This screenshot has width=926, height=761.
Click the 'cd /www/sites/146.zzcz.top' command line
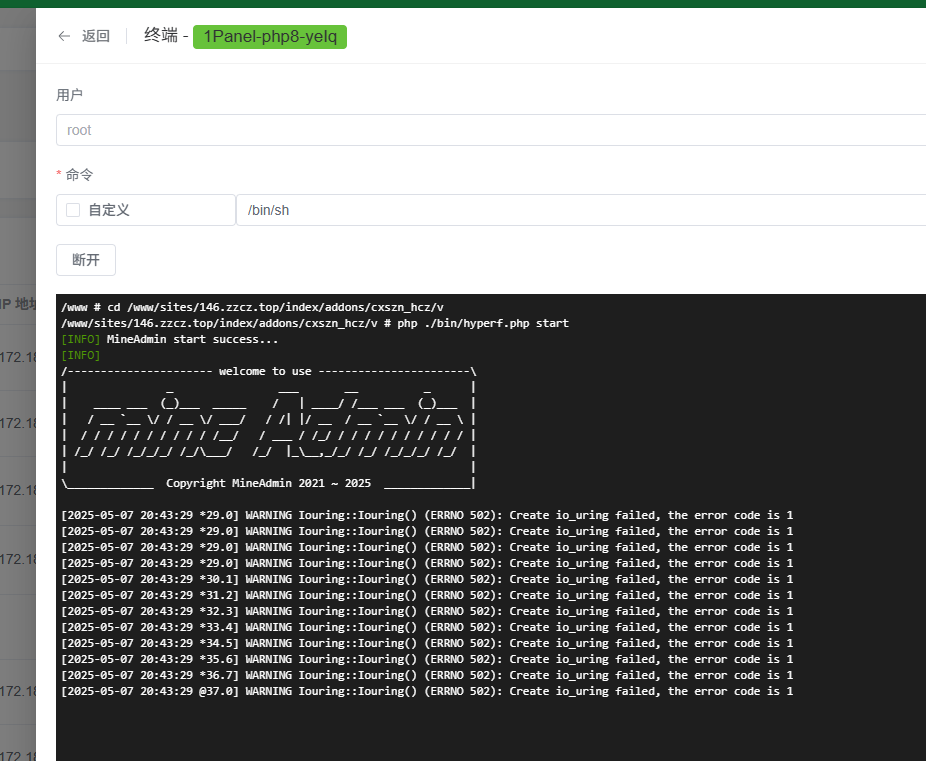(252, 307)
